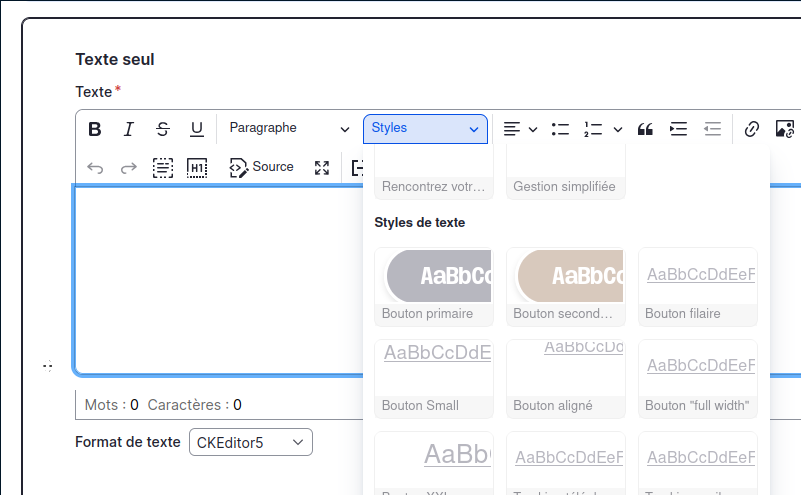Switch to Source editing mode
The image size is (801, 495).
(262, 168)
